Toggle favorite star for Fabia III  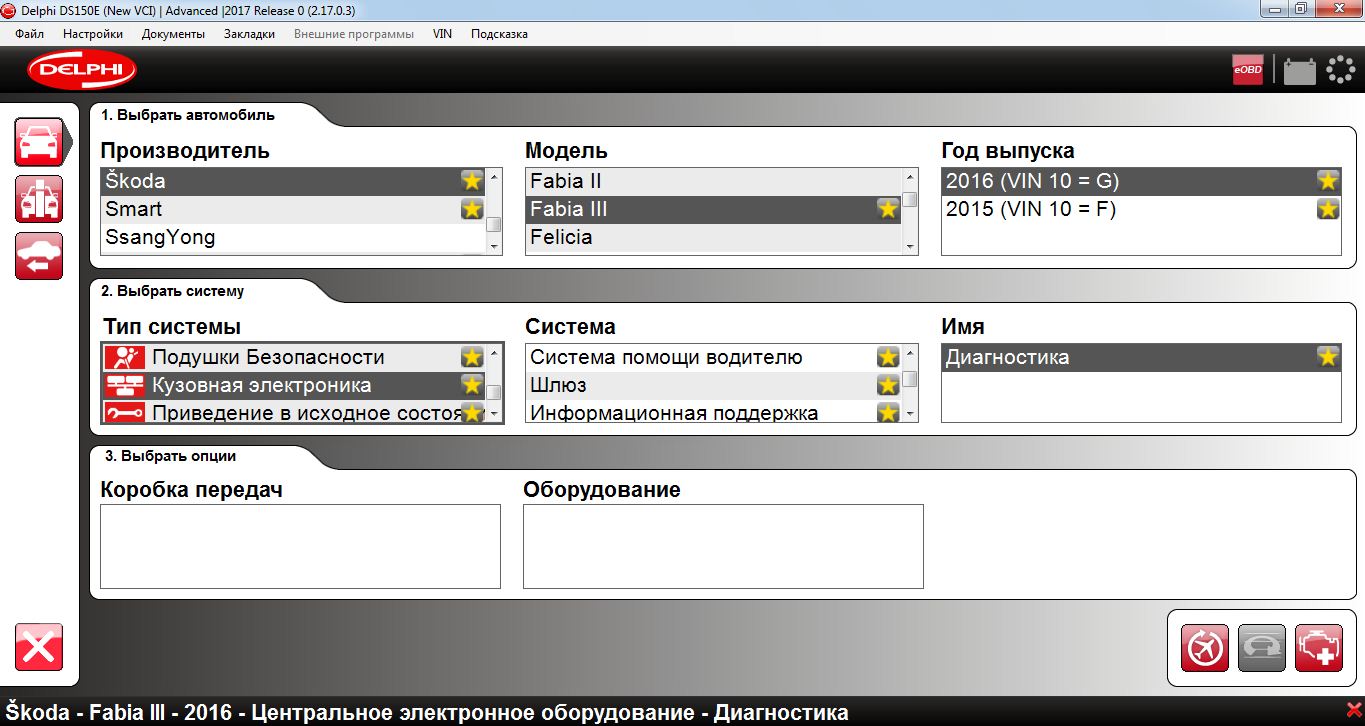tap(888, 209)
